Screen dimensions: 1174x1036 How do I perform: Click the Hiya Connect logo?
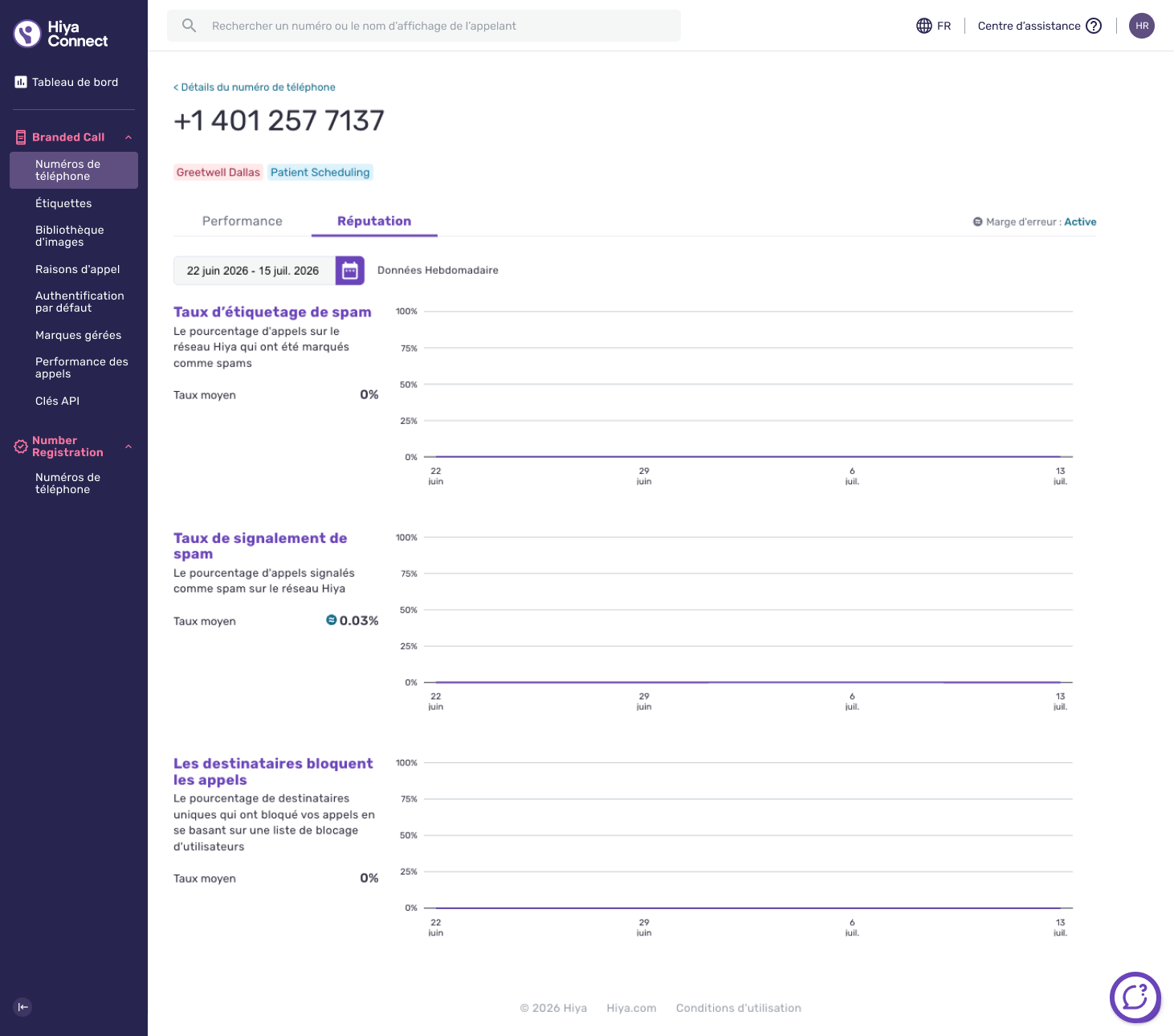(x=61, y=34)
